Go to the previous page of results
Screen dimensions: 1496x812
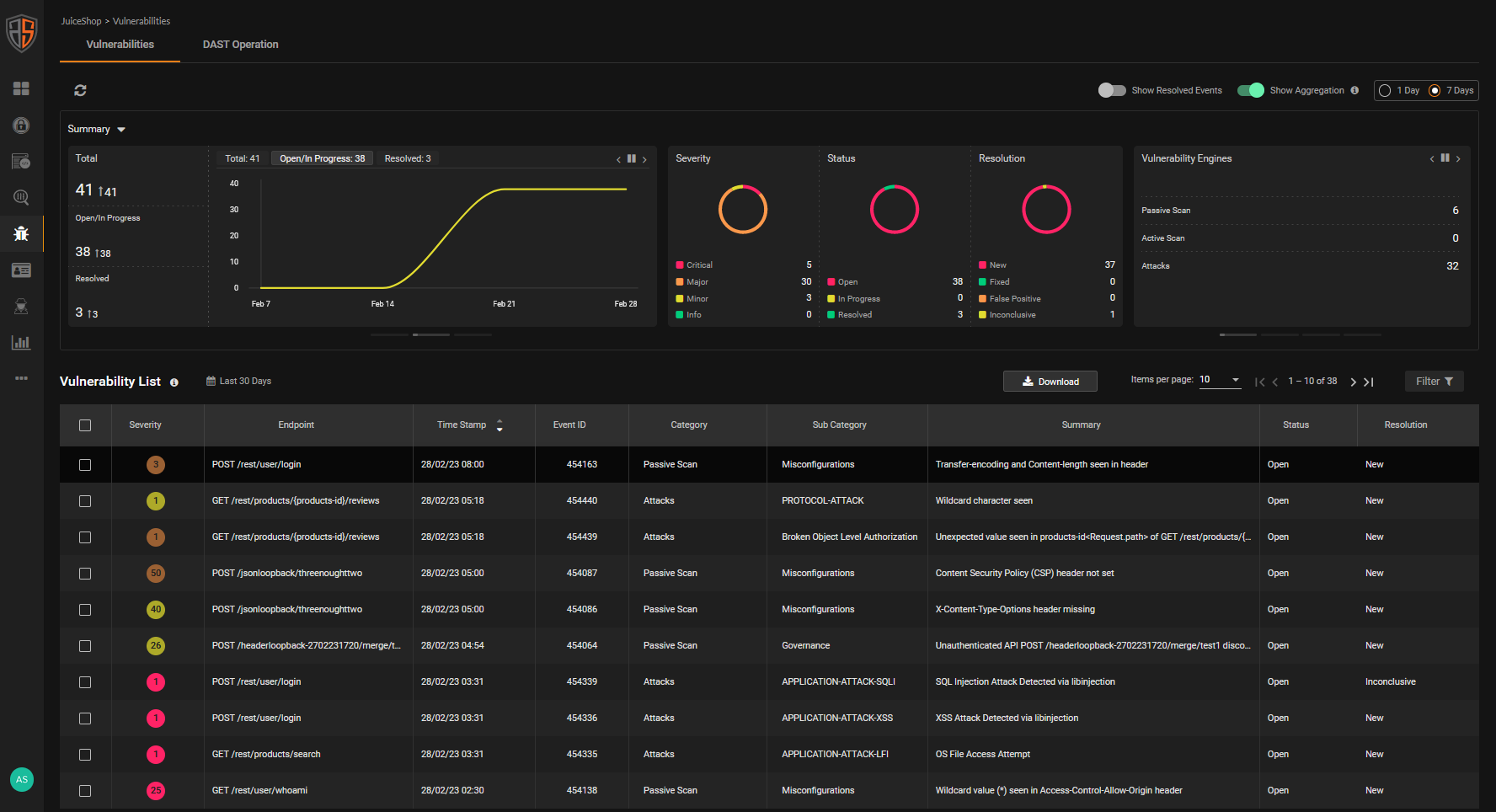tap(1275, 382)
